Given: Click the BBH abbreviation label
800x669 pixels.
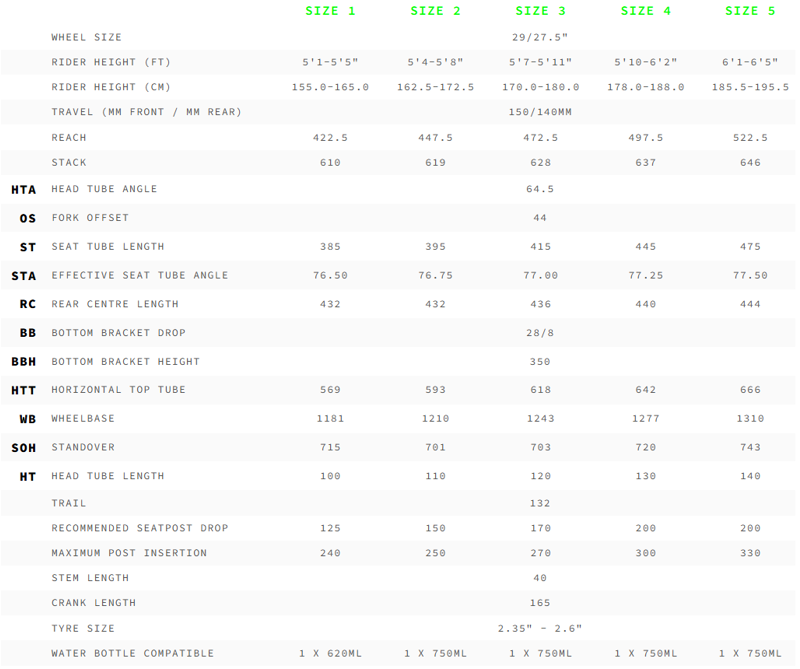Looking at the screenshot, I should click(x=24, y=362).
